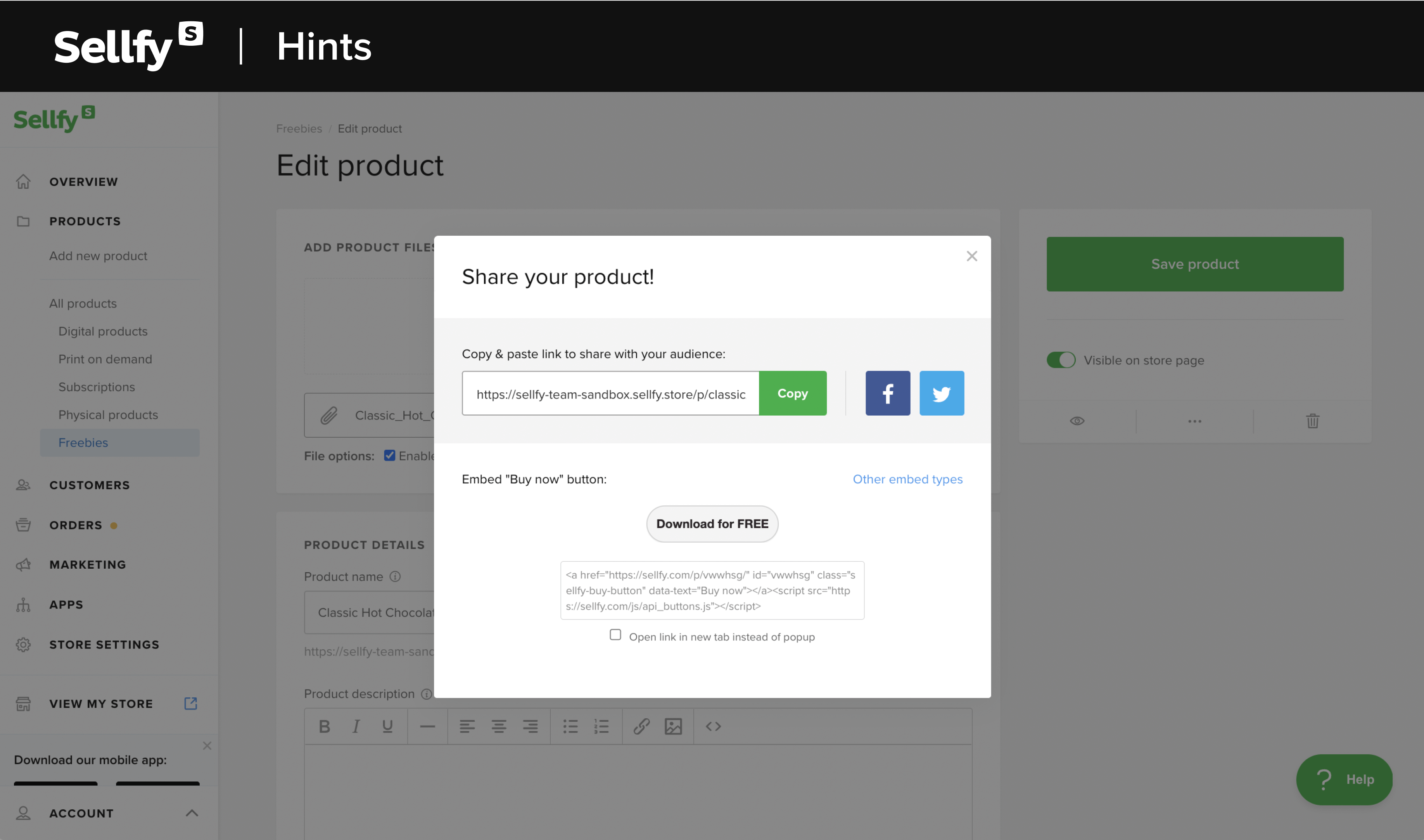
Task: Click the Facebook share icon
Action: [886, 393]
